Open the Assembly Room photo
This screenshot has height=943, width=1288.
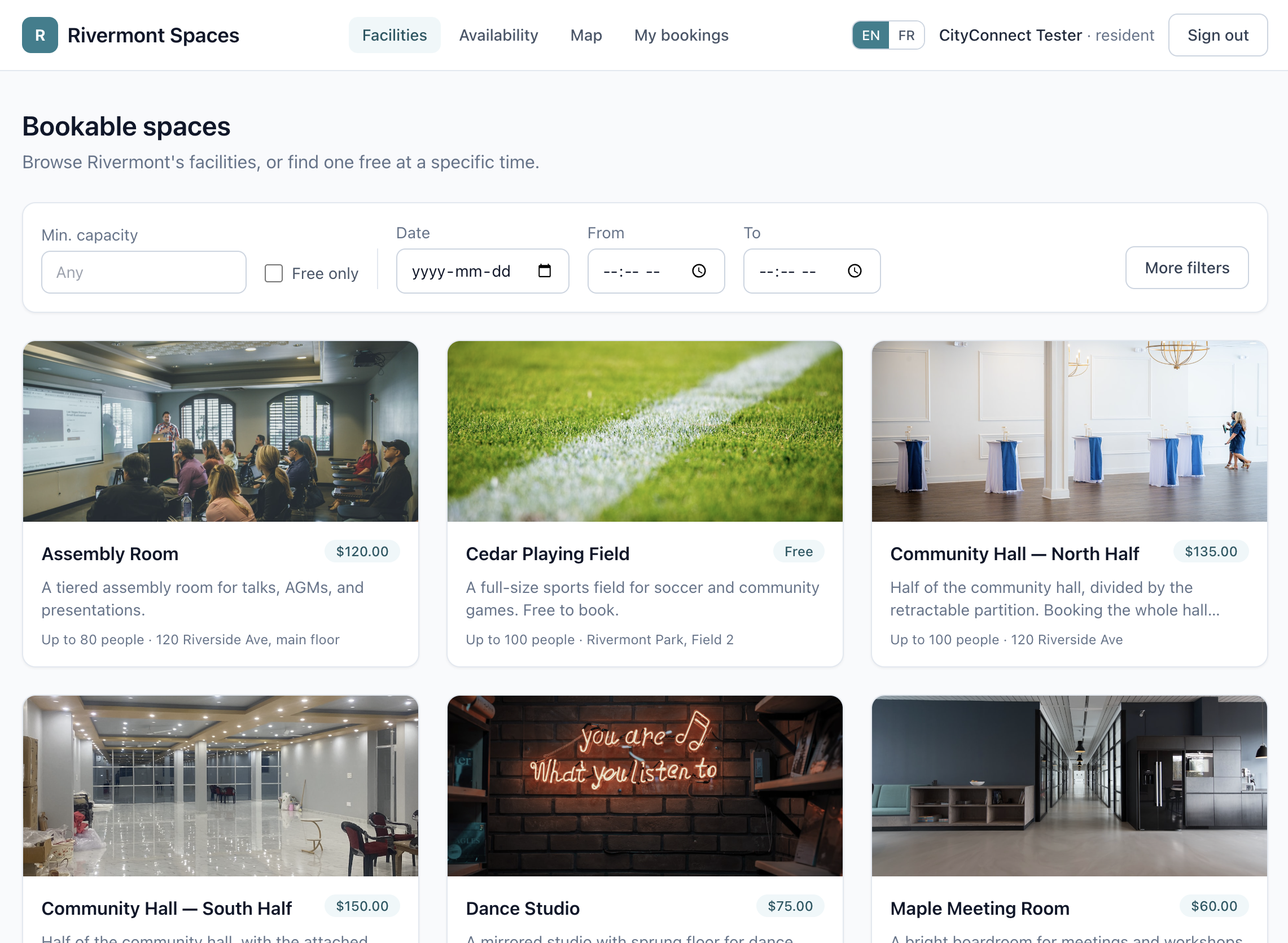click(x=221, y=431)
